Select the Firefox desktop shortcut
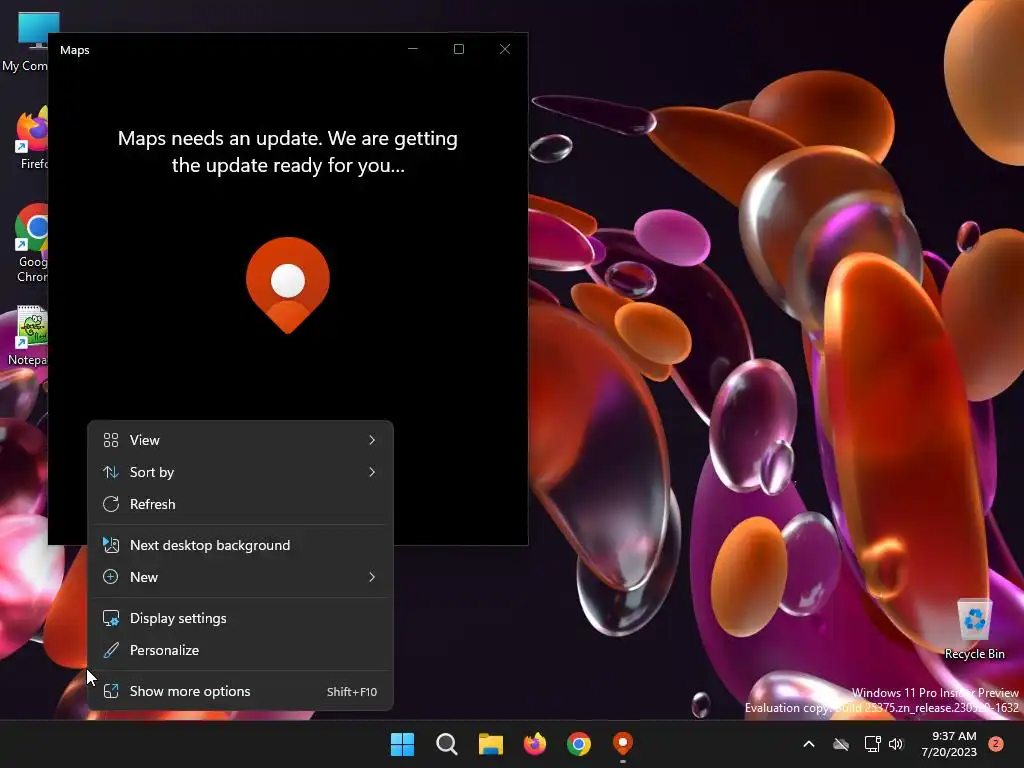 31,138
